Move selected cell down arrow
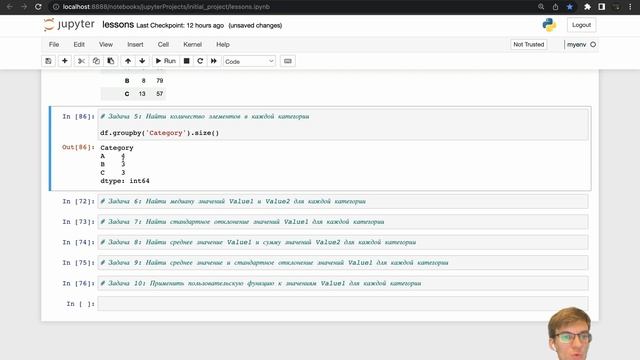640x360 pixels. pos(142,61)
